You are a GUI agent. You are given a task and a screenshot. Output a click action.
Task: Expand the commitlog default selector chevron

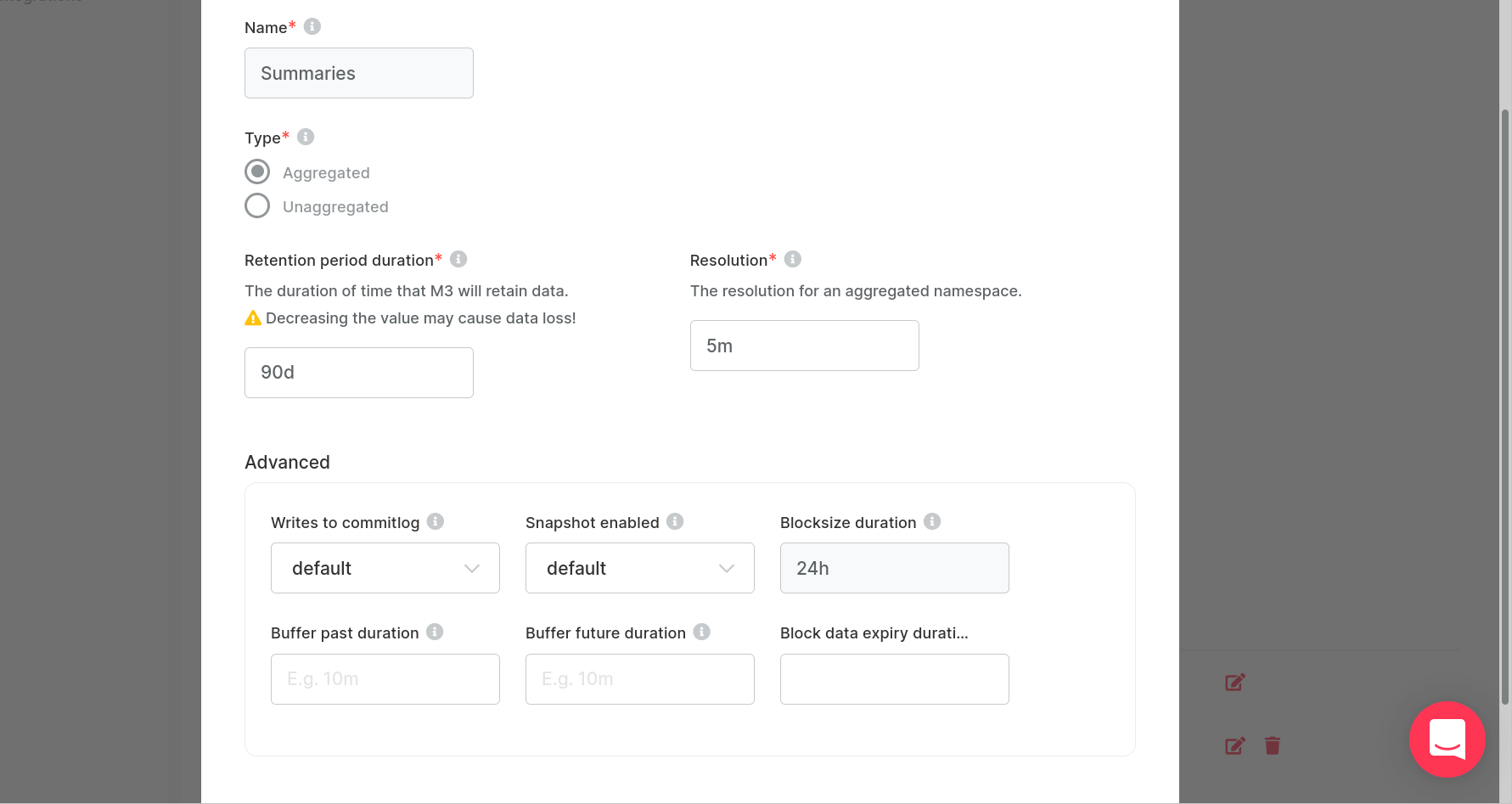click(x=473, y=568)
